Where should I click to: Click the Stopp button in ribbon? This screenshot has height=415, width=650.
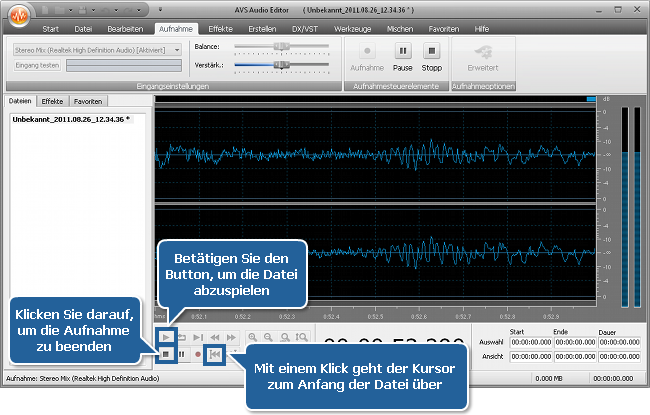[x=432, y=58]
